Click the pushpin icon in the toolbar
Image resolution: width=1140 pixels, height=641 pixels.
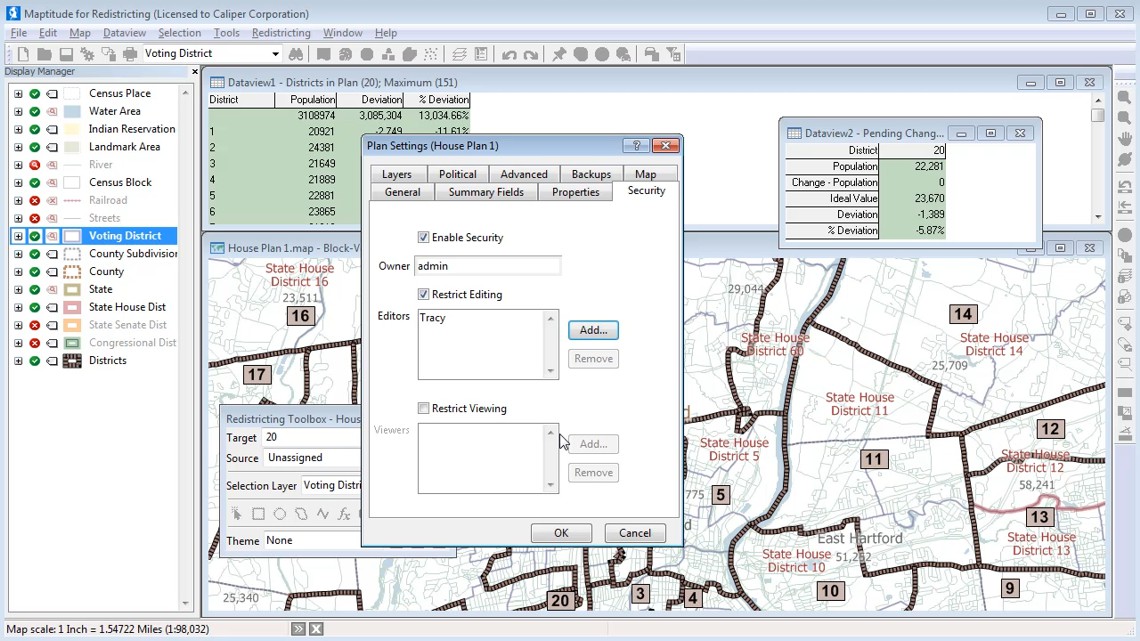pyautogui.click(x=559, y=54)
